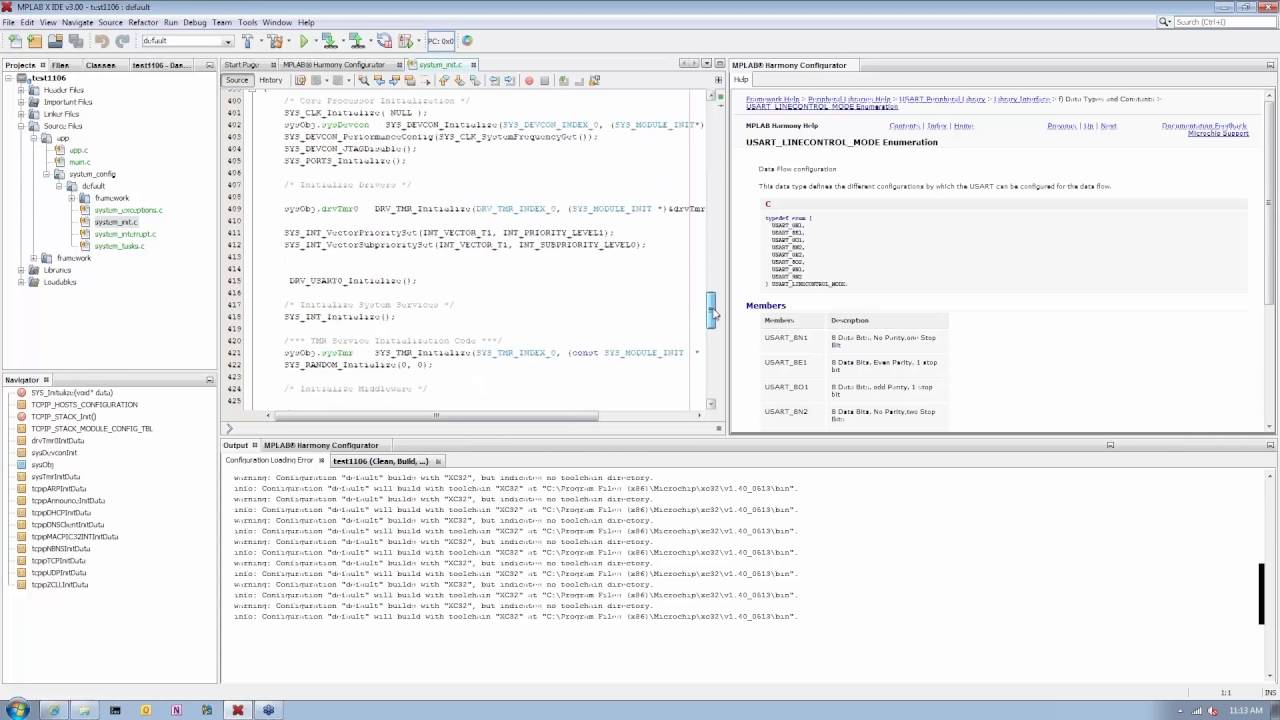Screen dimensions: 1280x720
Task: Click the Documentation Feedback link
Action: 1204,126
